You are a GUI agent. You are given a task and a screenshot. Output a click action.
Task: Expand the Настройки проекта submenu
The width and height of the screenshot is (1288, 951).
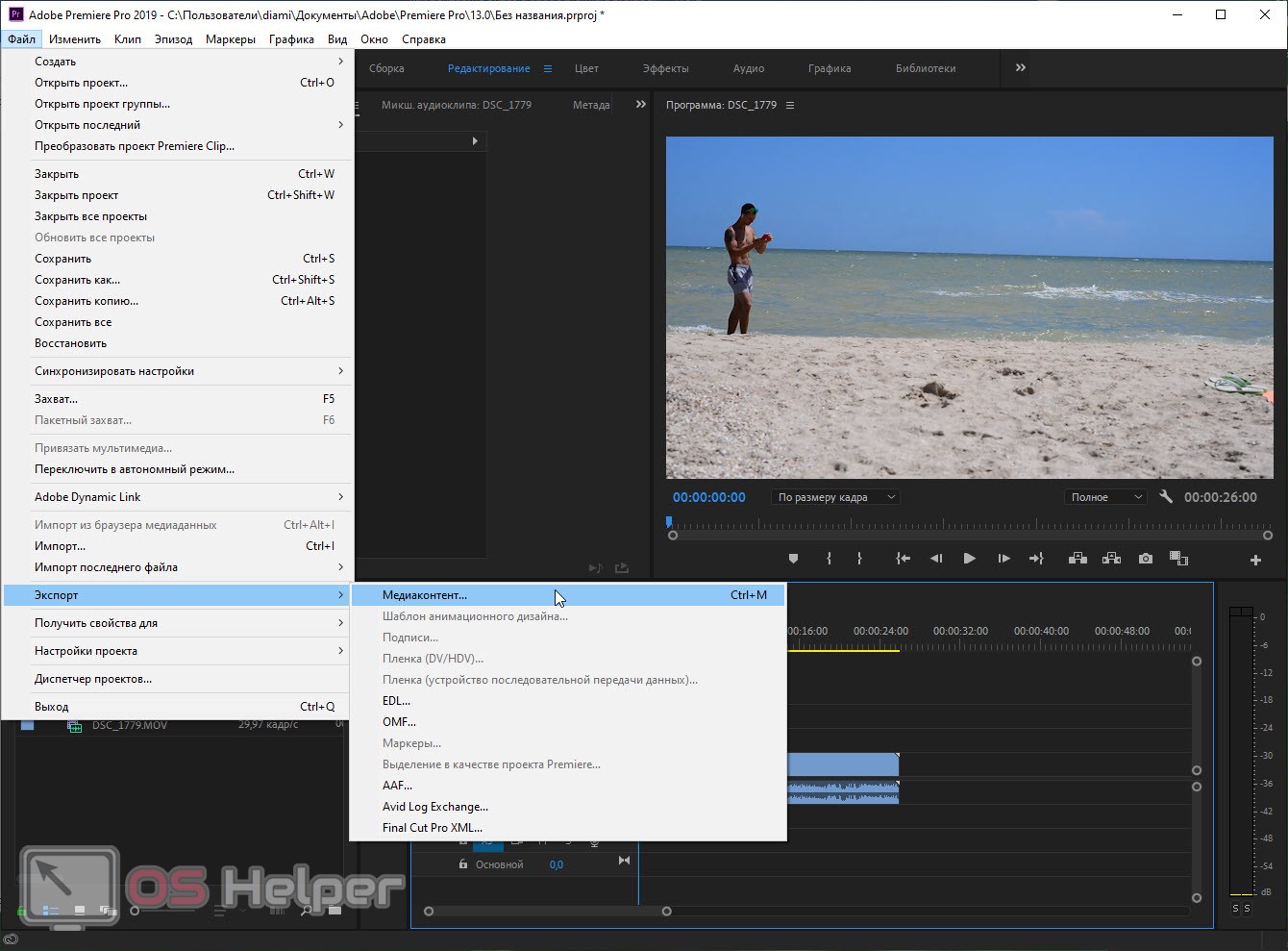click(x=178, y=651)
